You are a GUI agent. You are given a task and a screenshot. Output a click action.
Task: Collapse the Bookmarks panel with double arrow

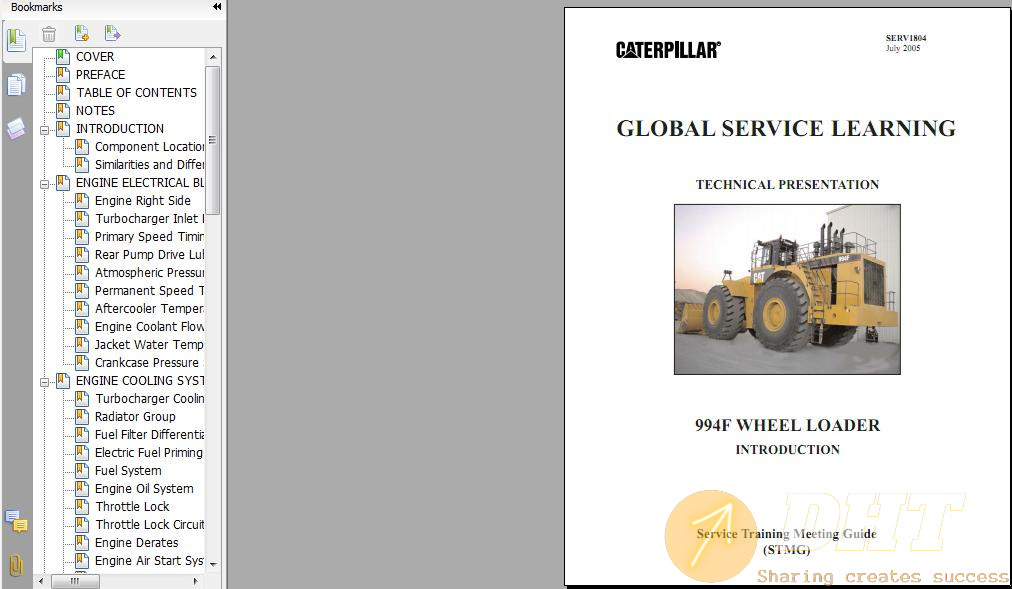217,6
